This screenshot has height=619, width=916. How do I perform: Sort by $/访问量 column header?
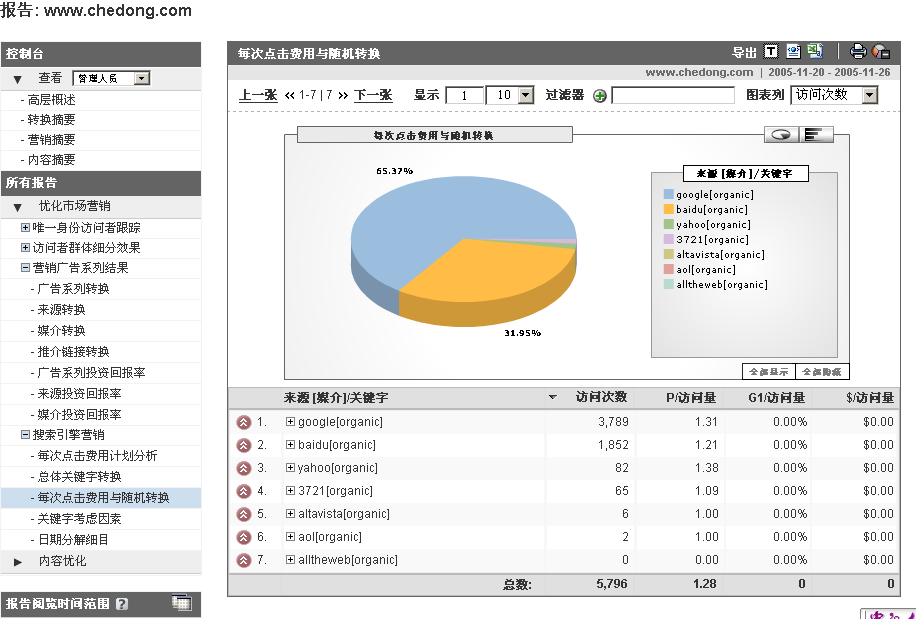coord(870,398)
